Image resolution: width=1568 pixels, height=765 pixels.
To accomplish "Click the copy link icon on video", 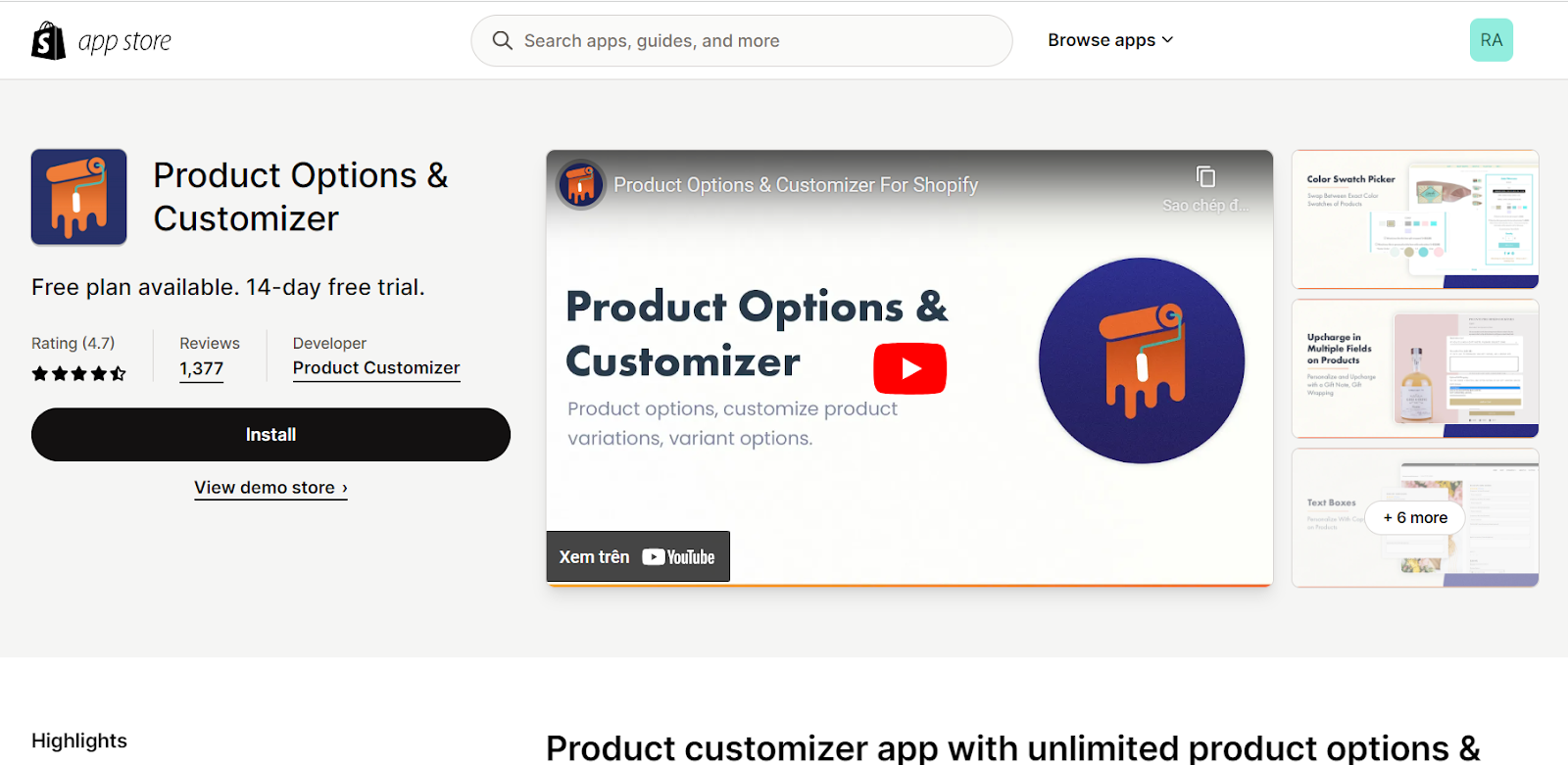I will 1206,176.
